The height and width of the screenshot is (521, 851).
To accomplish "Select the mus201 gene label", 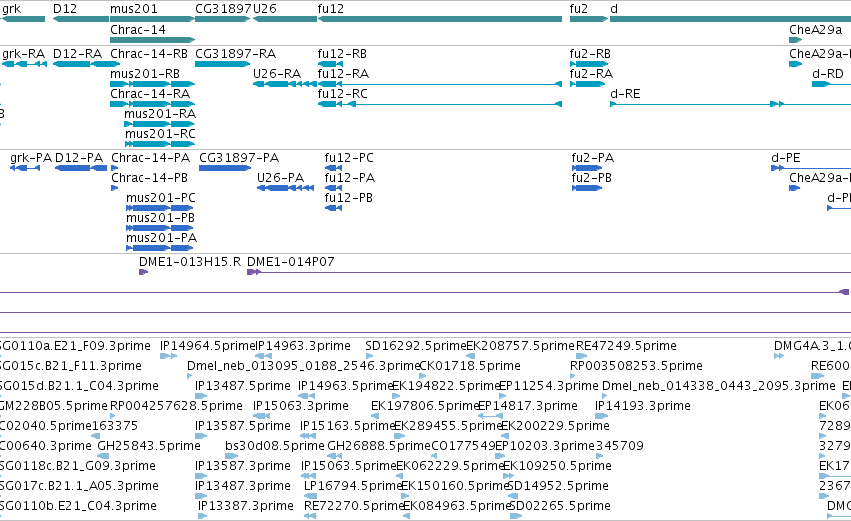I will (x=134, y=9).
